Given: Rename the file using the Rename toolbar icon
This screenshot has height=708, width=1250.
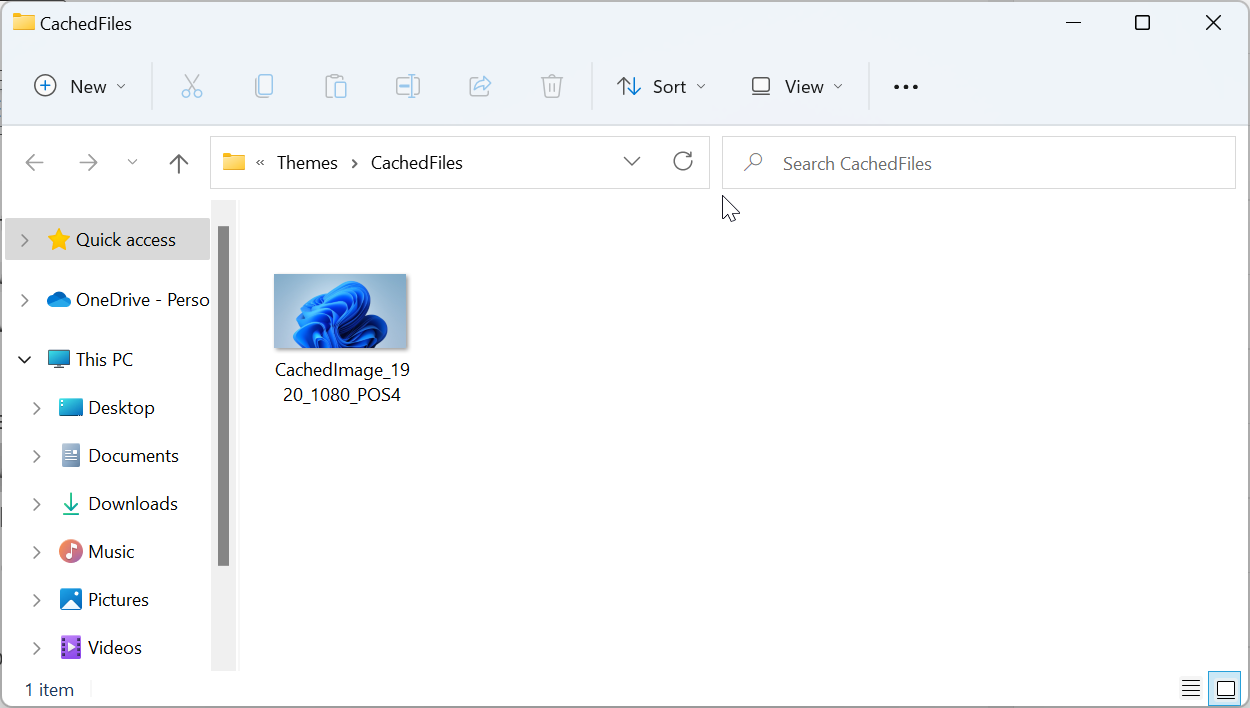Looking at the screenshot, I should [408, 86].
